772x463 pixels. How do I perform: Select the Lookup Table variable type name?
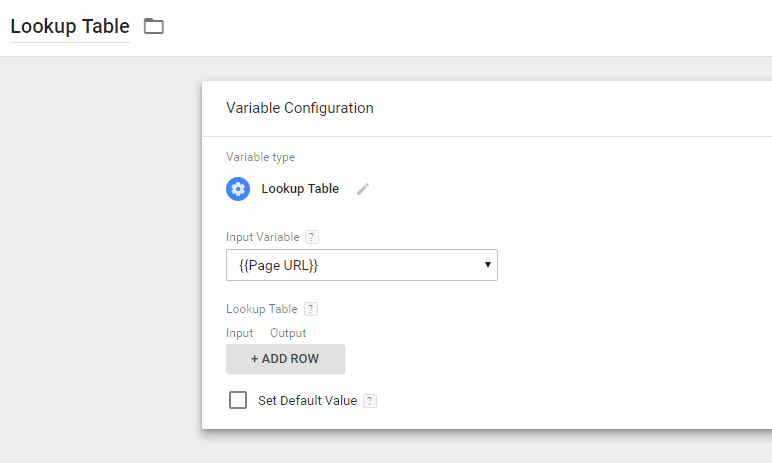coord(300,189)
